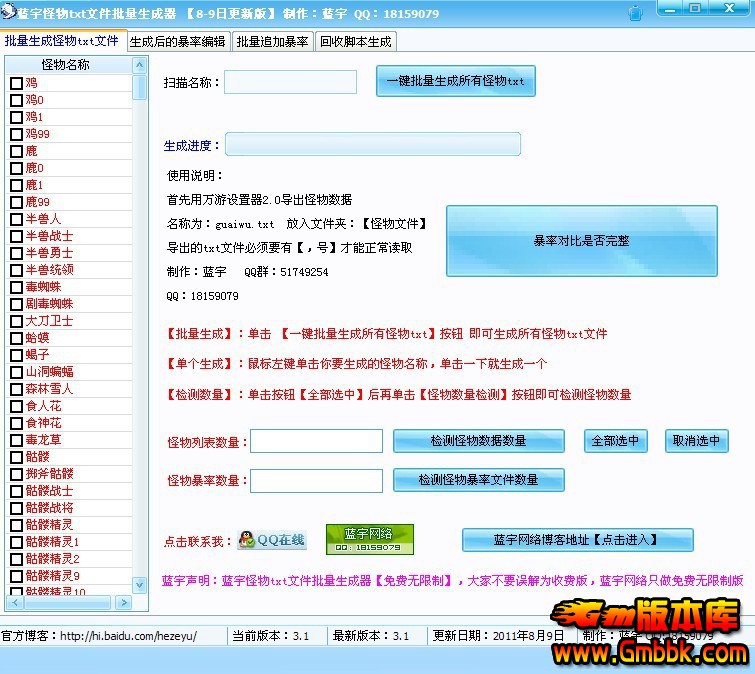
Task: Switch to the 生成后的暴率编辑 tab
Action: (178, 42)
